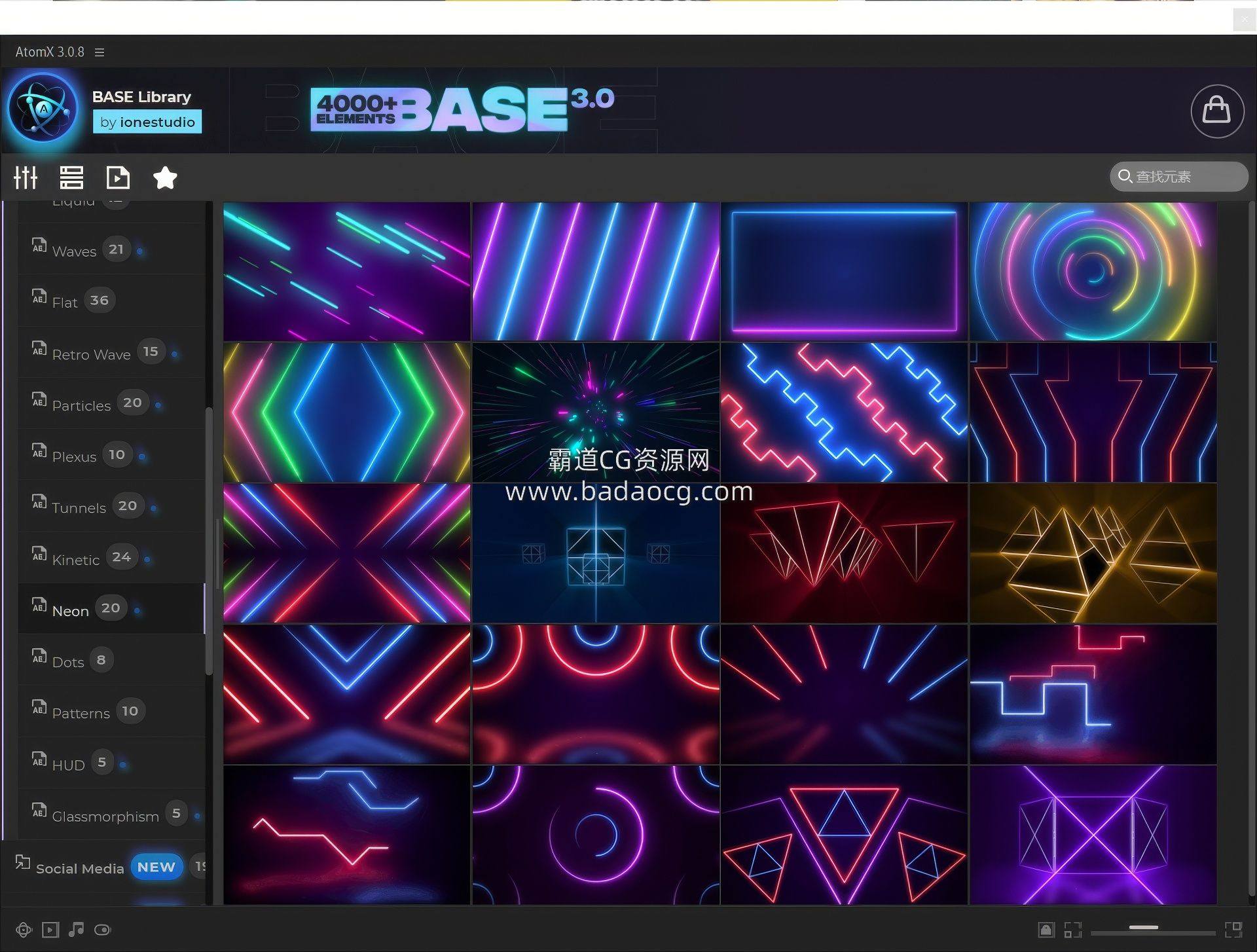The image size is (1257, 952).
Task: Show favorites with the star icon
Action: (x=165, y=177)
